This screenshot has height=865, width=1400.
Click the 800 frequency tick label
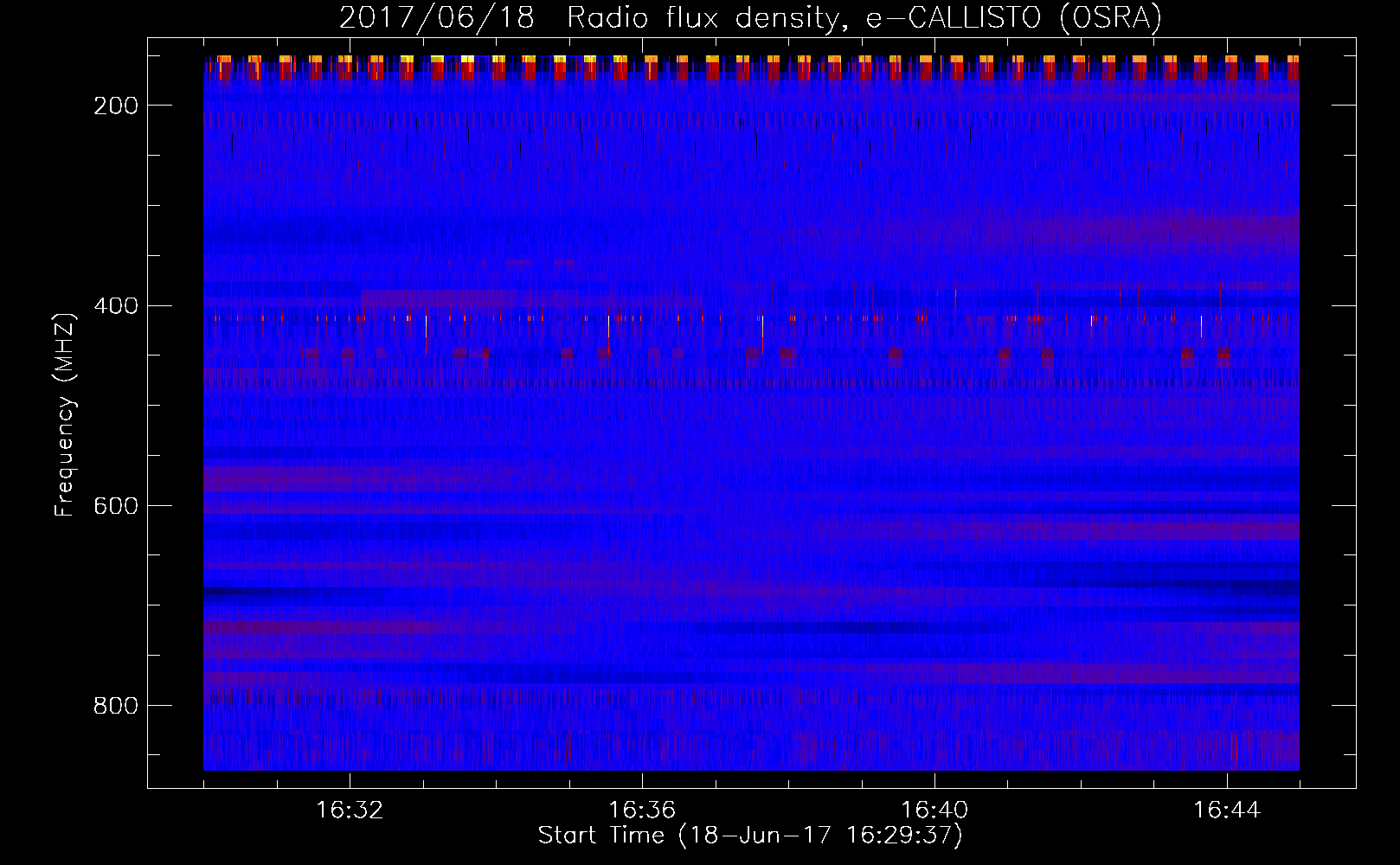(x=116, y=706)
